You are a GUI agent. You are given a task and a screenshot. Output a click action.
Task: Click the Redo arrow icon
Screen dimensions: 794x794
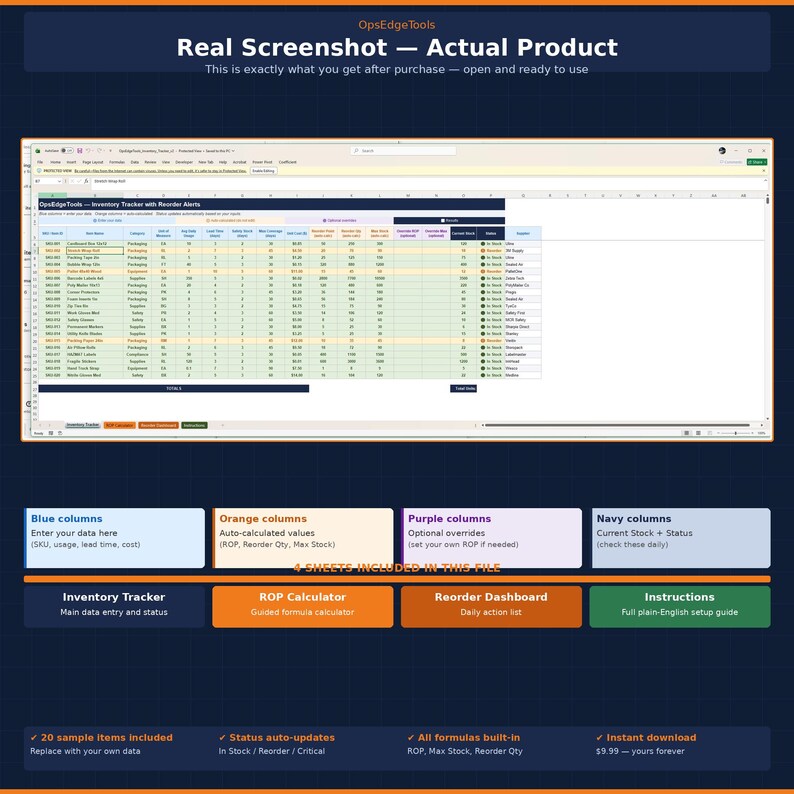pyautogui.click(x=99, y=150)
